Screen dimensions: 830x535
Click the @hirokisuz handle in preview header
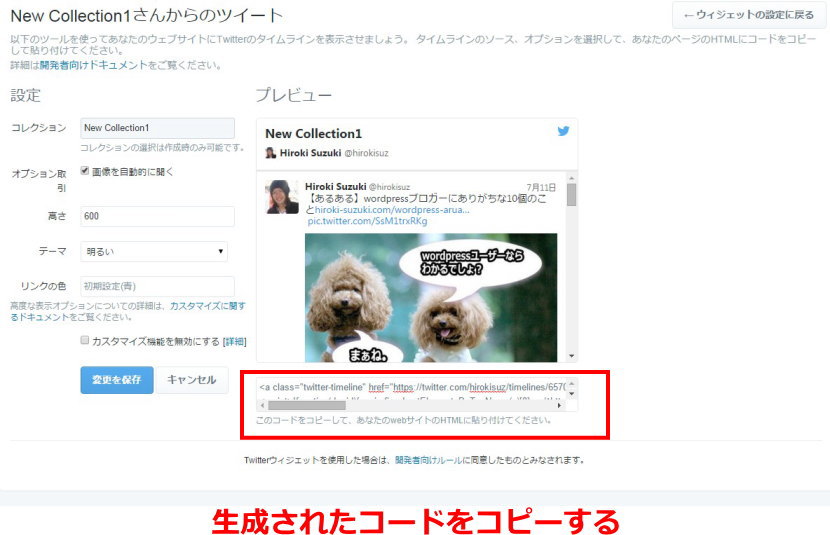(x=366, y=153)
